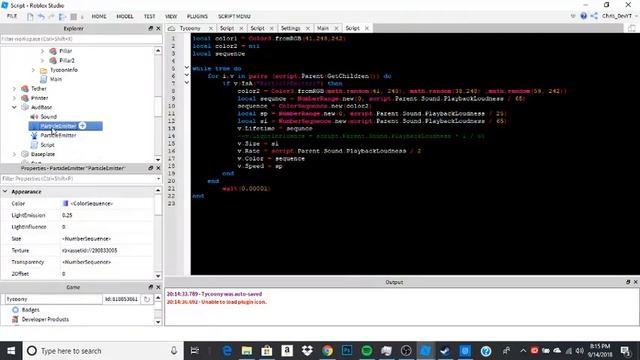Click the Color swatch of ColorSequence
The image size is (640, 360).
click(65, 203)
